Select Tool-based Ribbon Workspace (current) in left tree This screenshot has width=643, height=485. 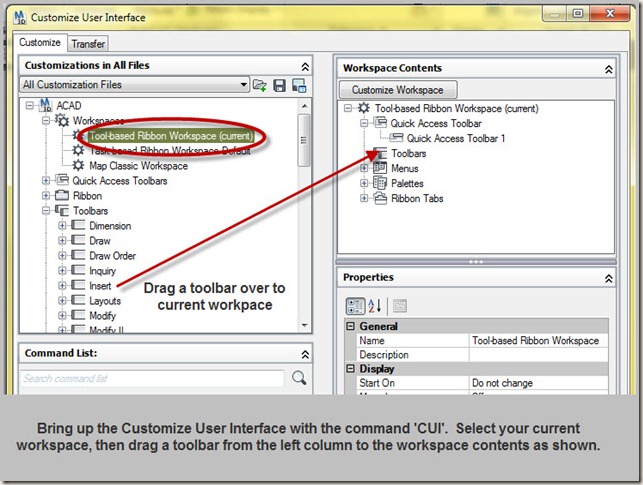coord(171,136)
